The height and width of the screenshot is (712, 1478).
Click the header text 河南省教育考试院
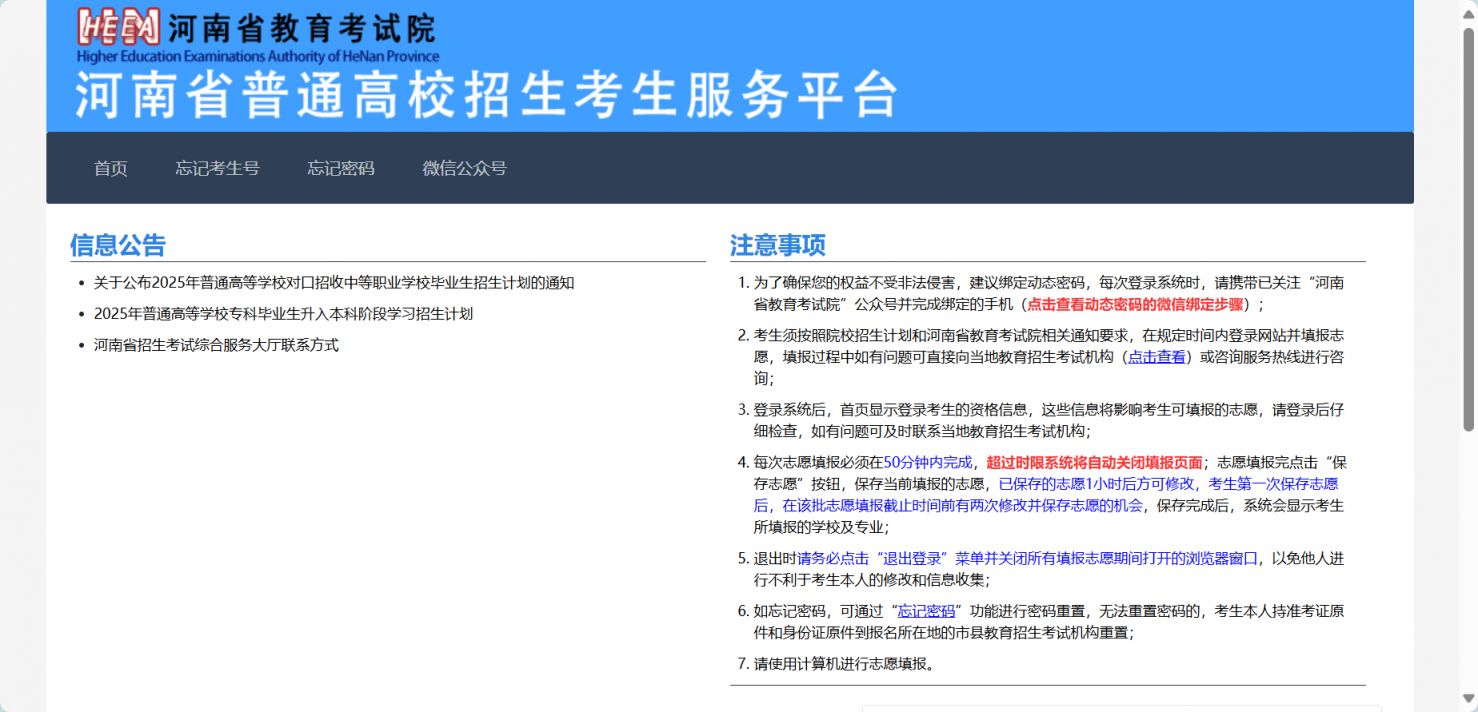click(302, 29)
